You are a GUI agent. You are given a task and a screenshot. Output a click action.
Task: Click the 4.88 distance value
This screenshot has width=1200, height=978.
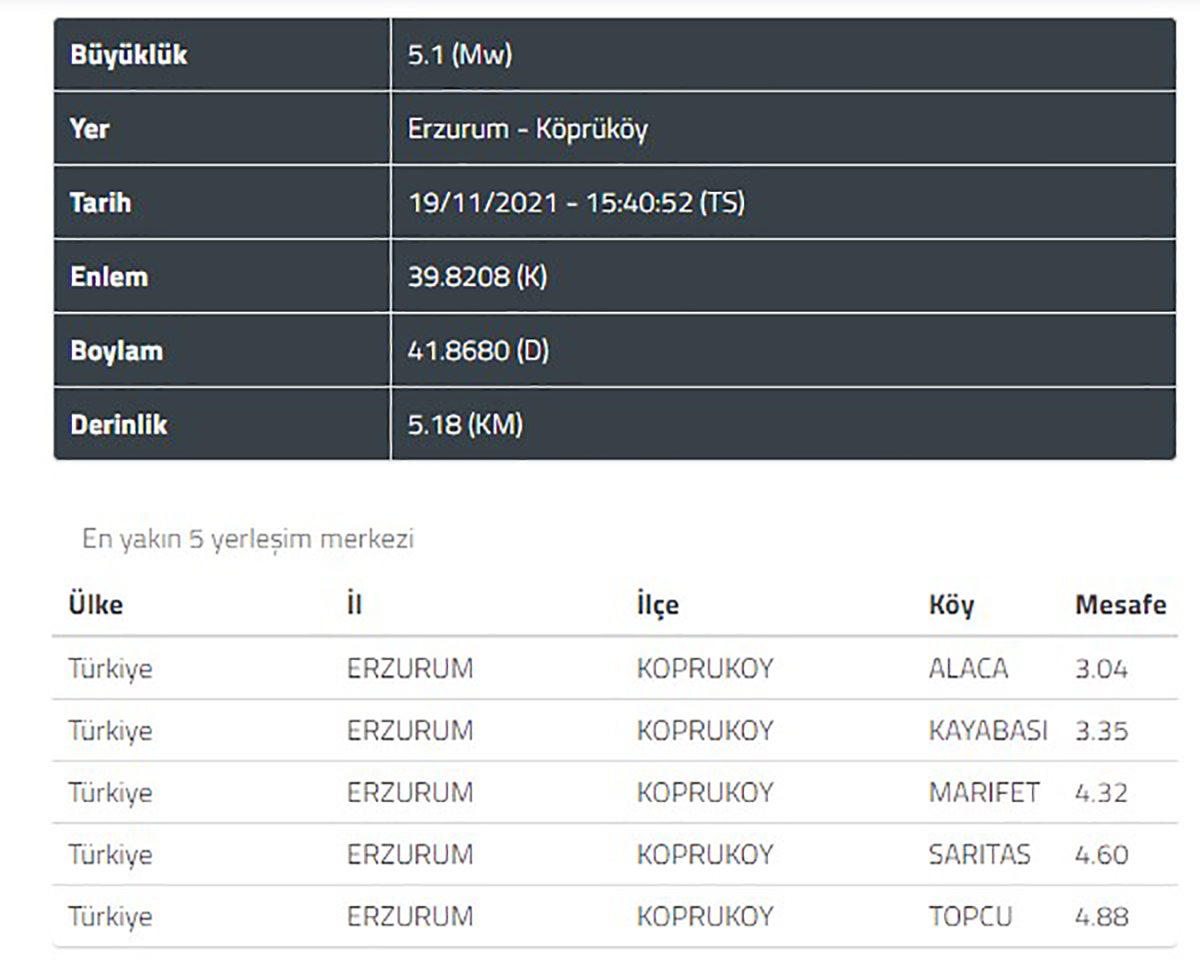pyautogui.click(x=1101, y=917)
